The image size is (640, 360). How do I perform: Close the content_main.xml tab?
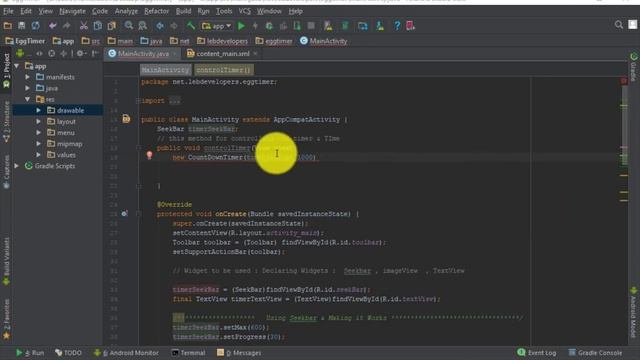(256, 54)
